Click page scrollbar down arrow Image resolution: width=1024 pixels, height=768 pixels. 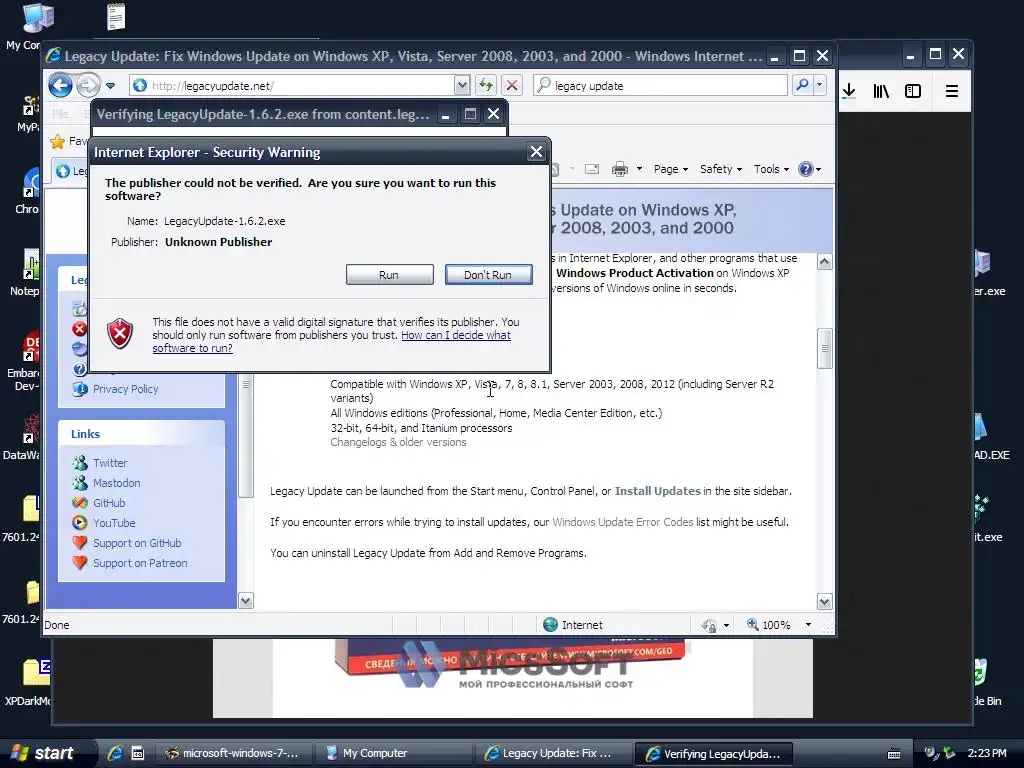pos(825,601)
